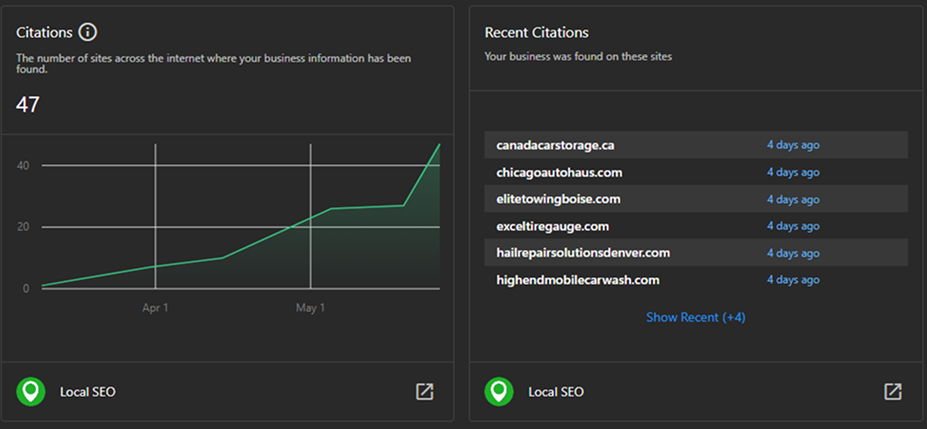927x429 pixels.
Task: Open the canadacarstorage.ca citation
Action: (x=555, y=145)
